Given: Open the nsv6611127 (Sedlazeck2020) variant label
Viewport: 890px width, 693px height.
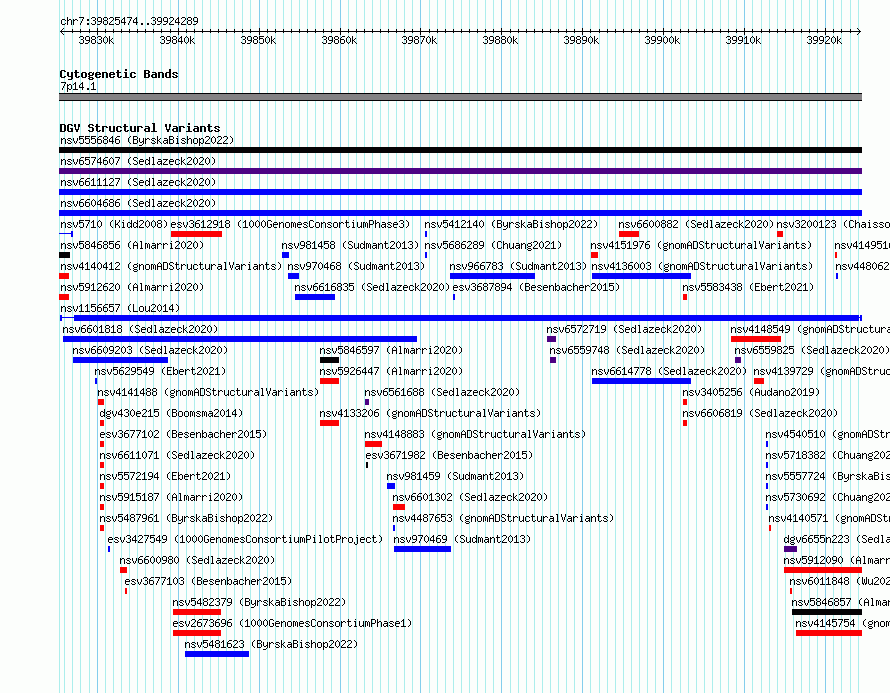Looking at the screenshot, I should [138, 182].
